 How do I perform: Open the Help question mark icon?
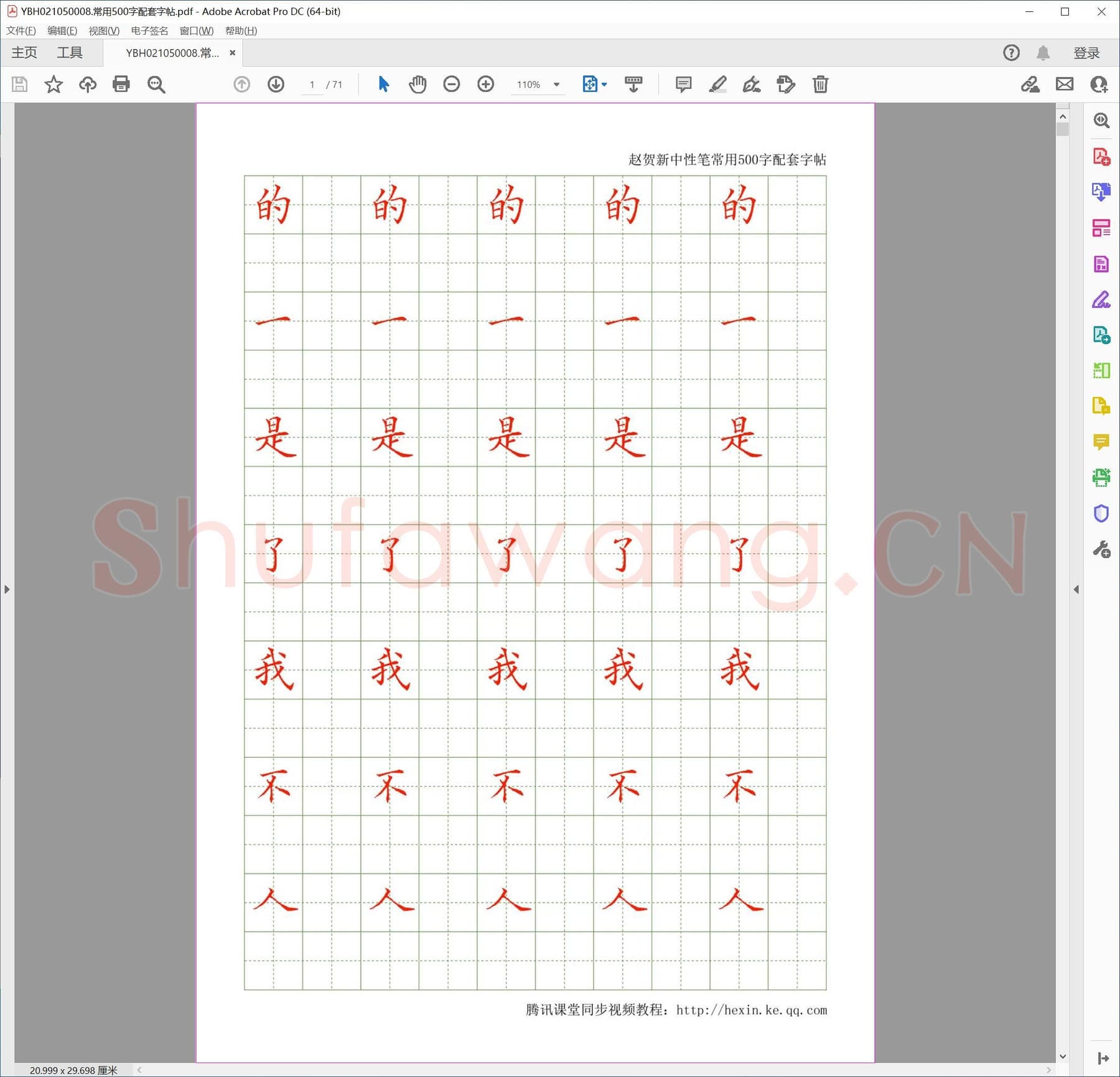coord(1011,53)
